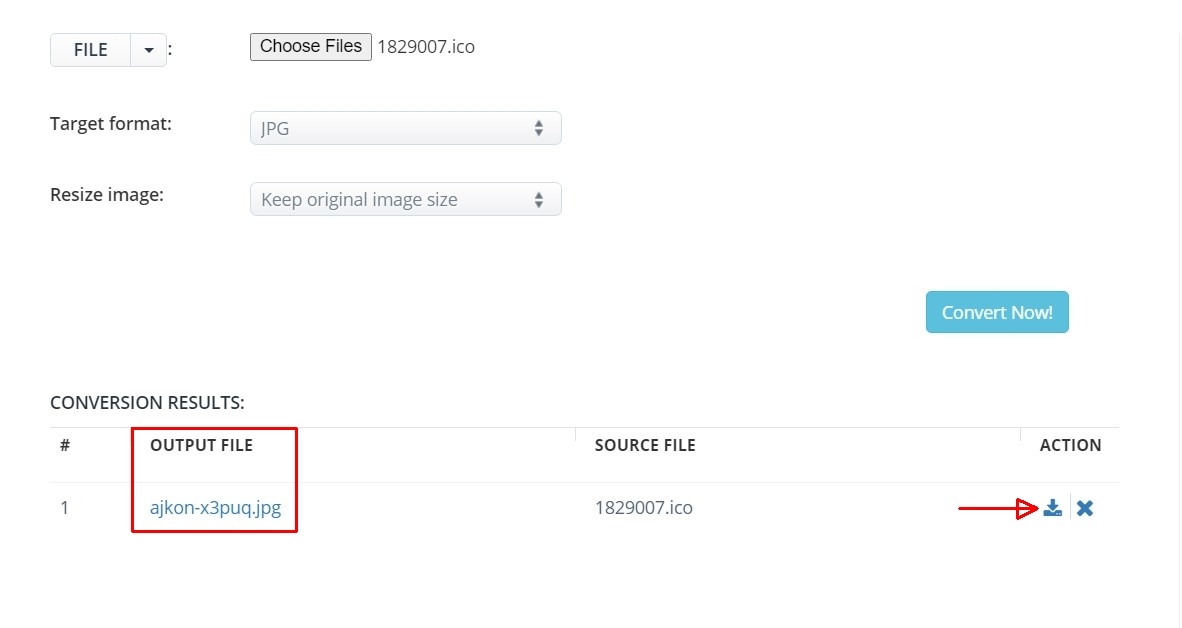Open the Resize image dropdown
Screen dimensions: 1182x628
click(405, 199)
